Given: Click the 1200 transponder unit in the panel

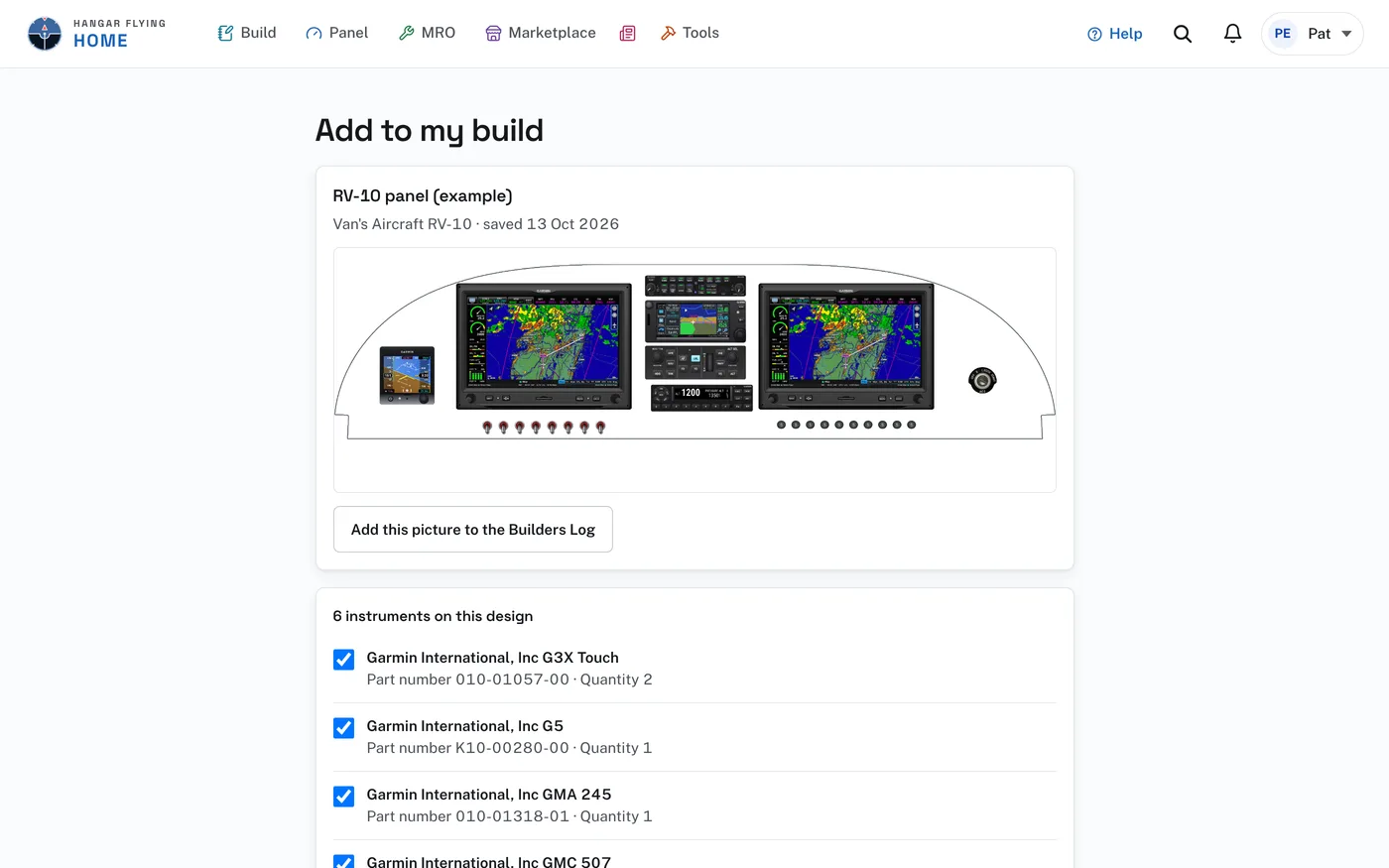Looking at the screenshot, I should pyautogui.click(x=701, y=397).
